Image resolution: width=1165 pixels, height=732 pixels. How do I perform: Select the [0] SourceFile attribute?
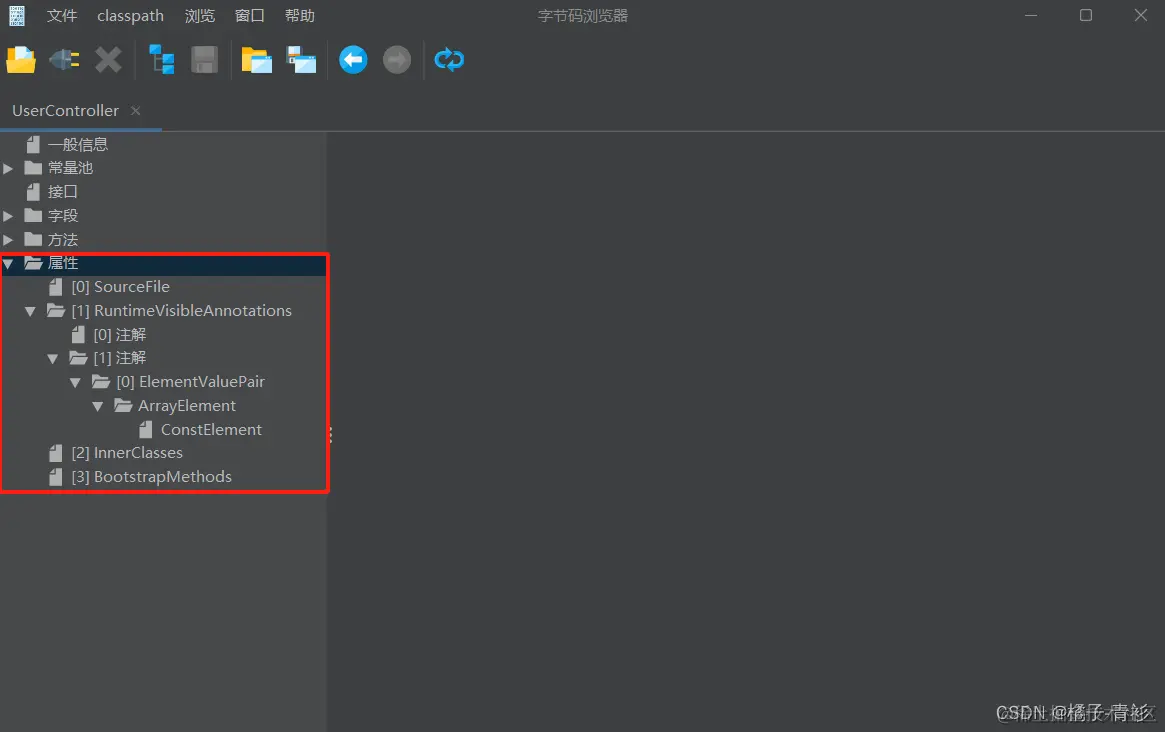(120, 287)
